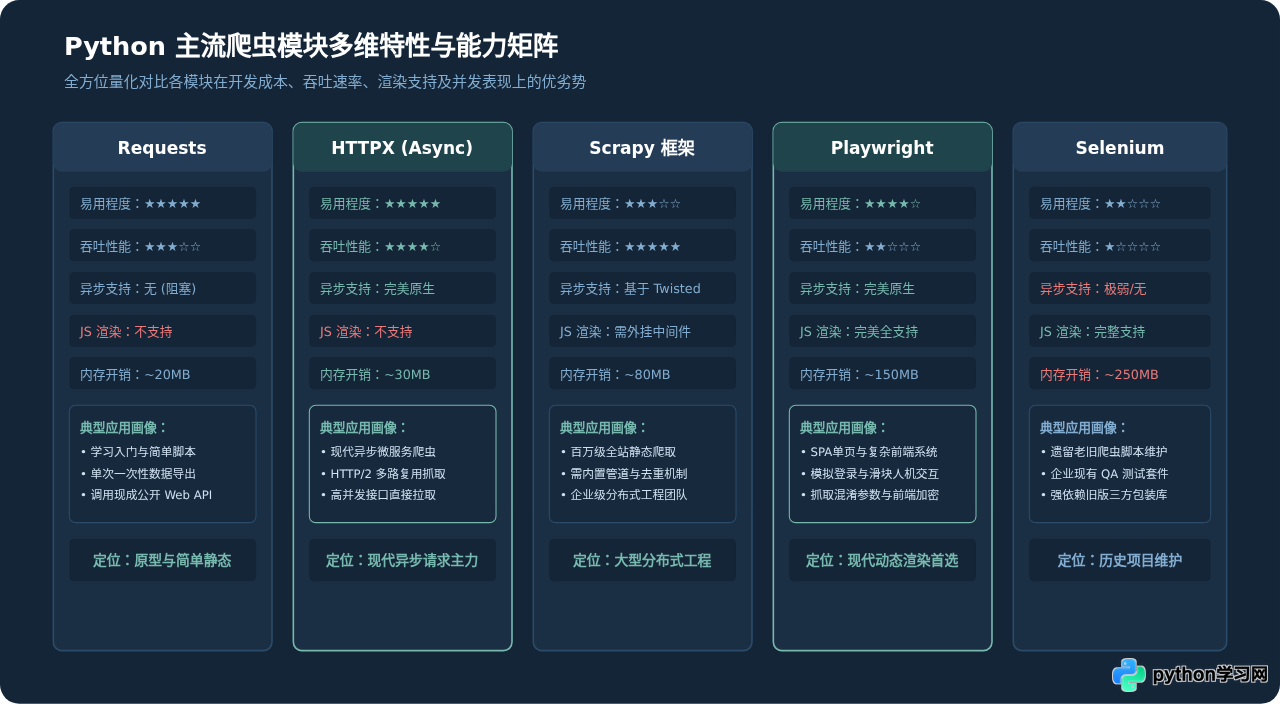Select the '典型应用画像：' heading in Selenium card

click(1084, 428)
